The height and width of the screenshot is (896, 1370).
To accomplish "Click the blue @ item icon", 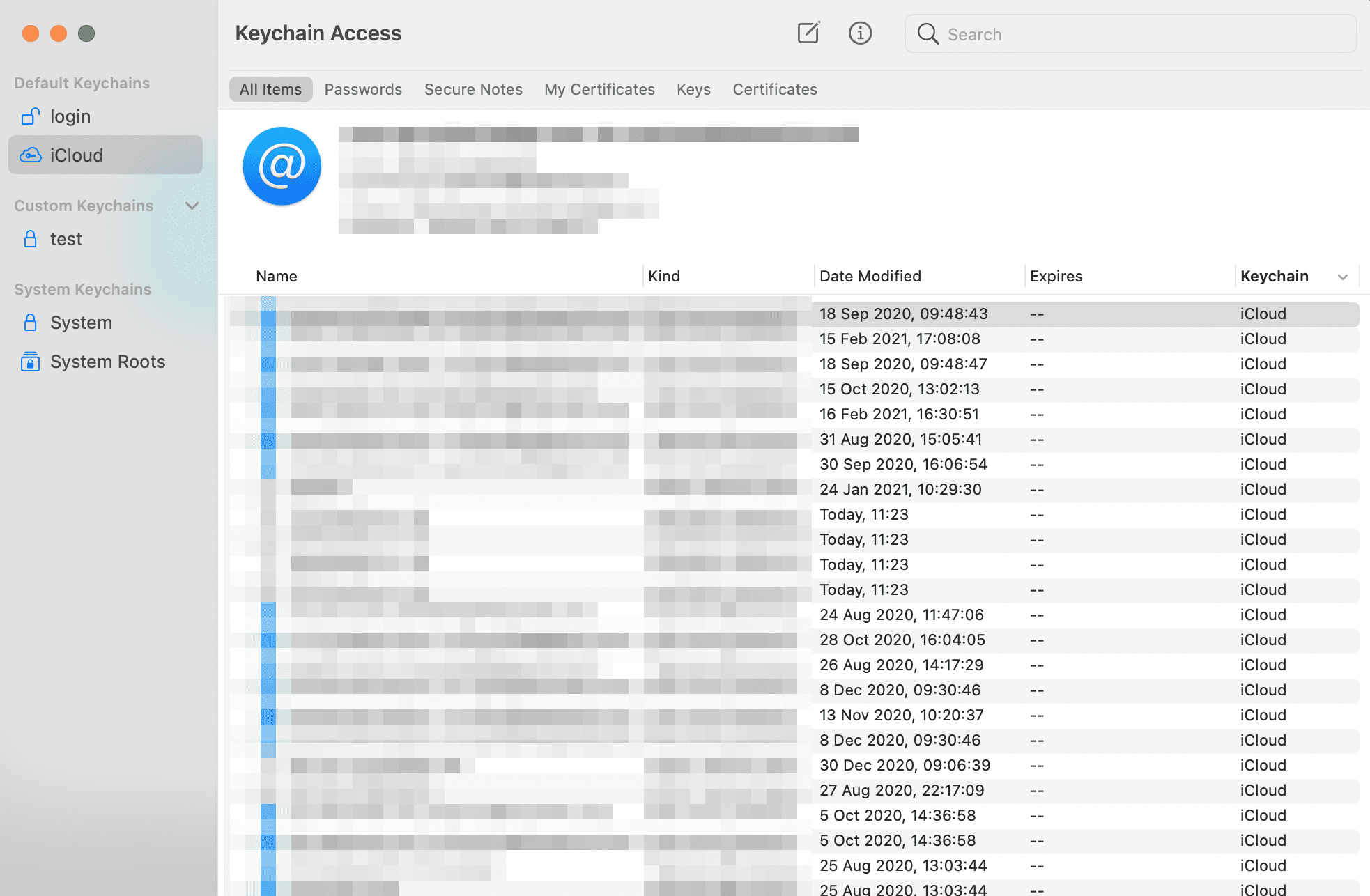I will coord(282,166).
